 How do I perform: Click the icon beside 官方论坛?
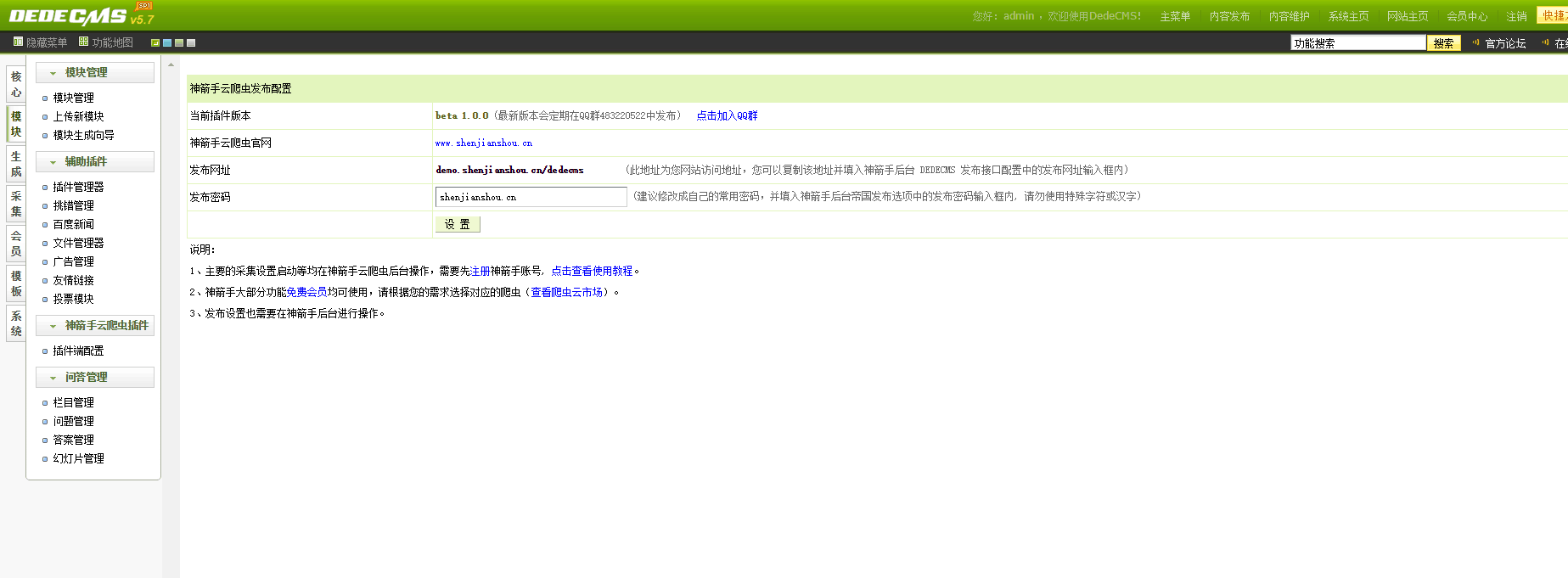(x=1475, y=42)
